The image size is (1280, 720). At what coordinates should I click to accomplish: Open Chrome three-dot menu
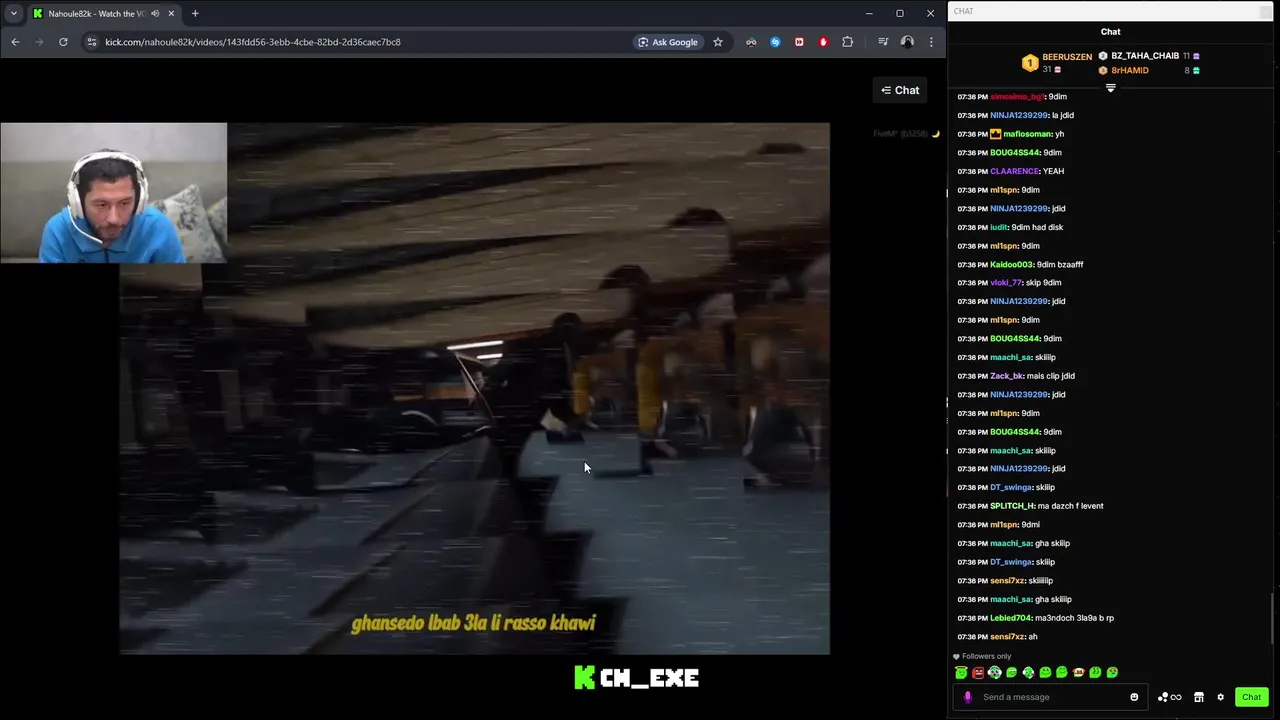point(931,42)
